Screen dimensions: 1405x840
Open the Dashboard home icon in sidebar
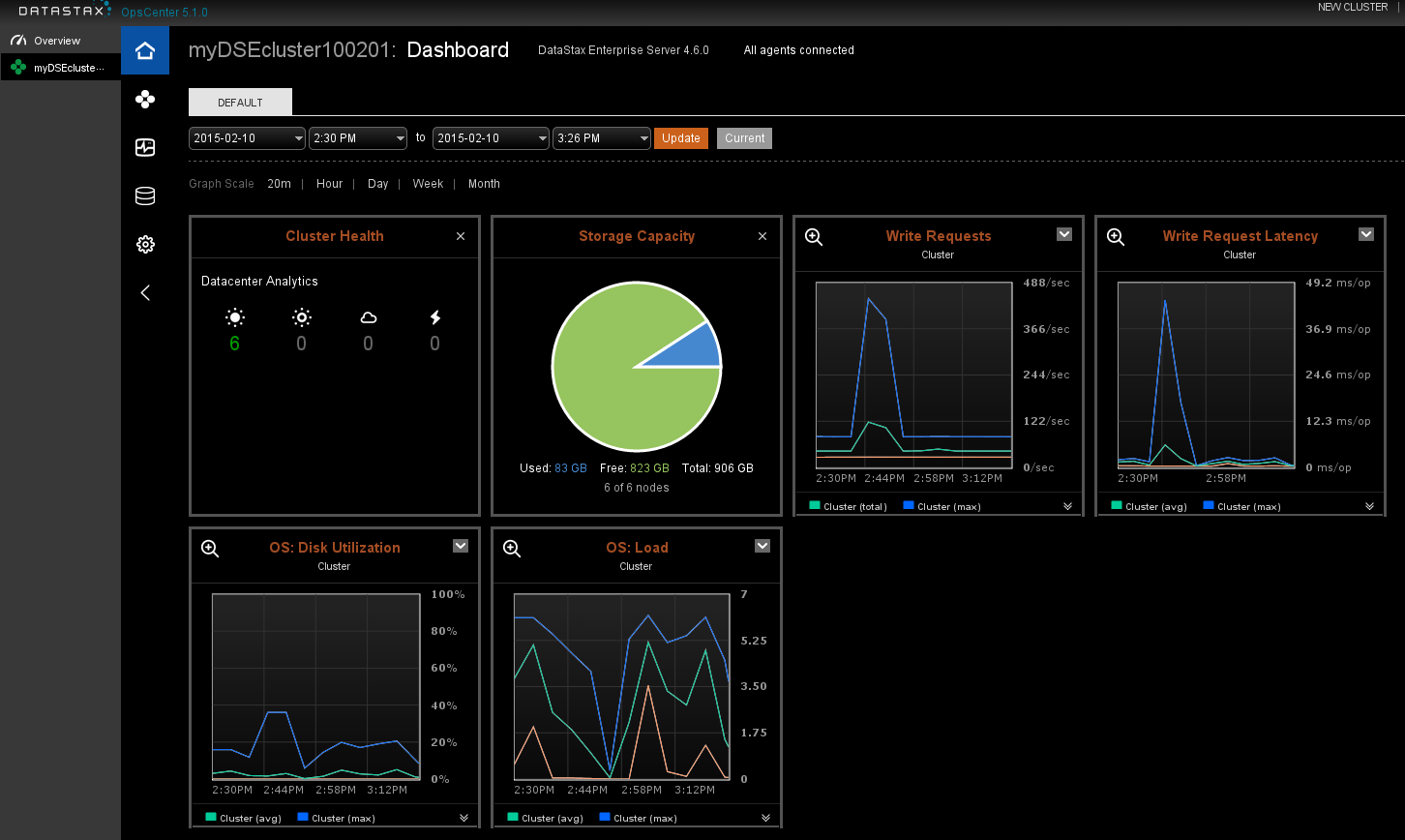[145, 50]
